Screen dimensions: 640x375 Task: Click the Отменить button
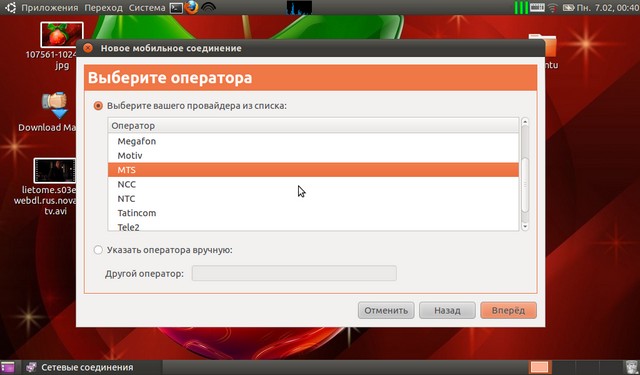click(x=386, y=311)
